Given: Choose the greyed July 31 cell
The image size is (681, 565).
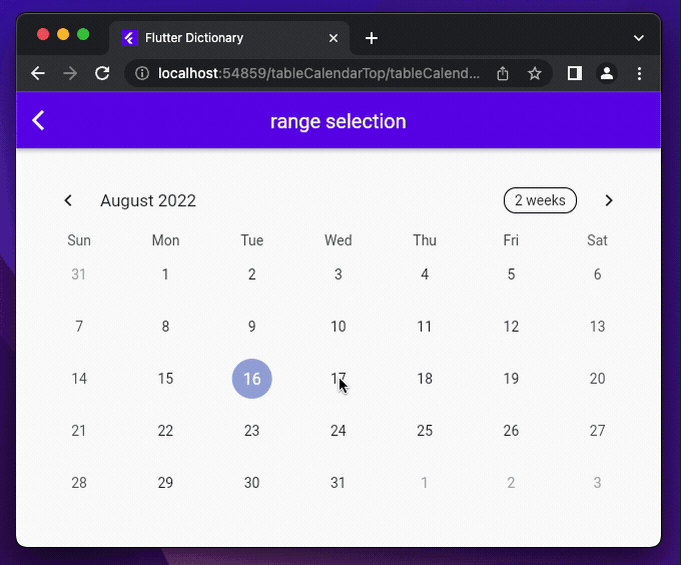Looking at the screenshot, I should [79, 274].
